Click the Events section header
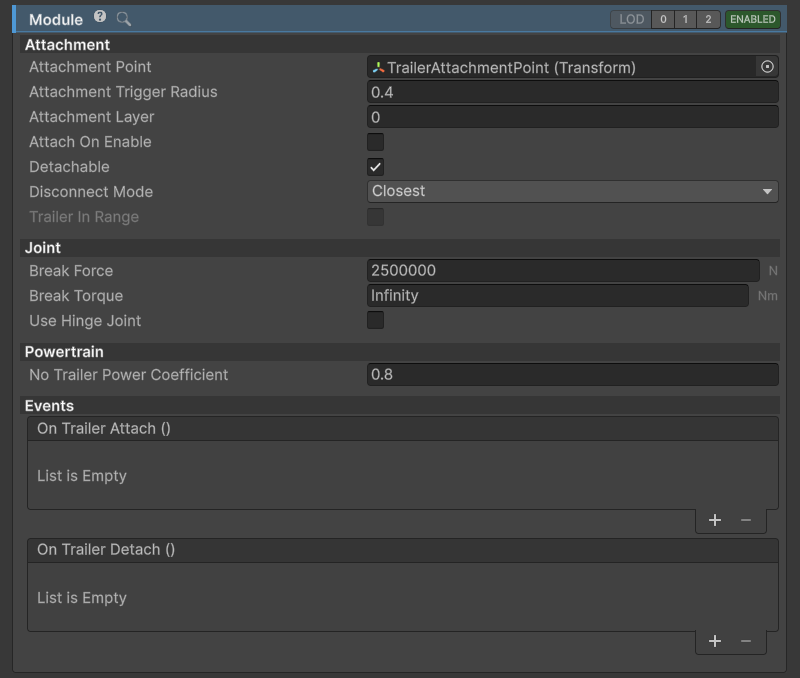This screenshot has width=800, height=678. (x=399, y=406)
